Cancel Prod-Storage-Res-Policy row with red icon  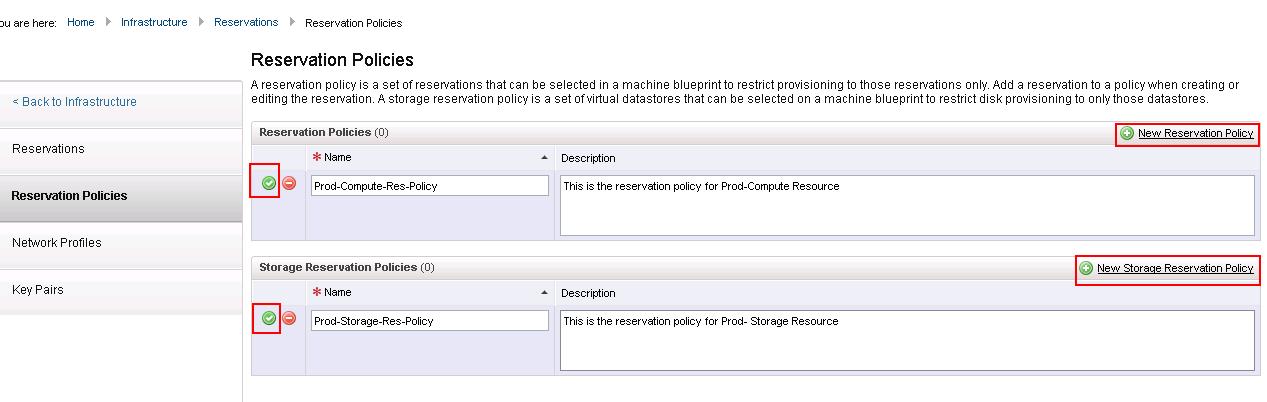[x=289, y=318]
